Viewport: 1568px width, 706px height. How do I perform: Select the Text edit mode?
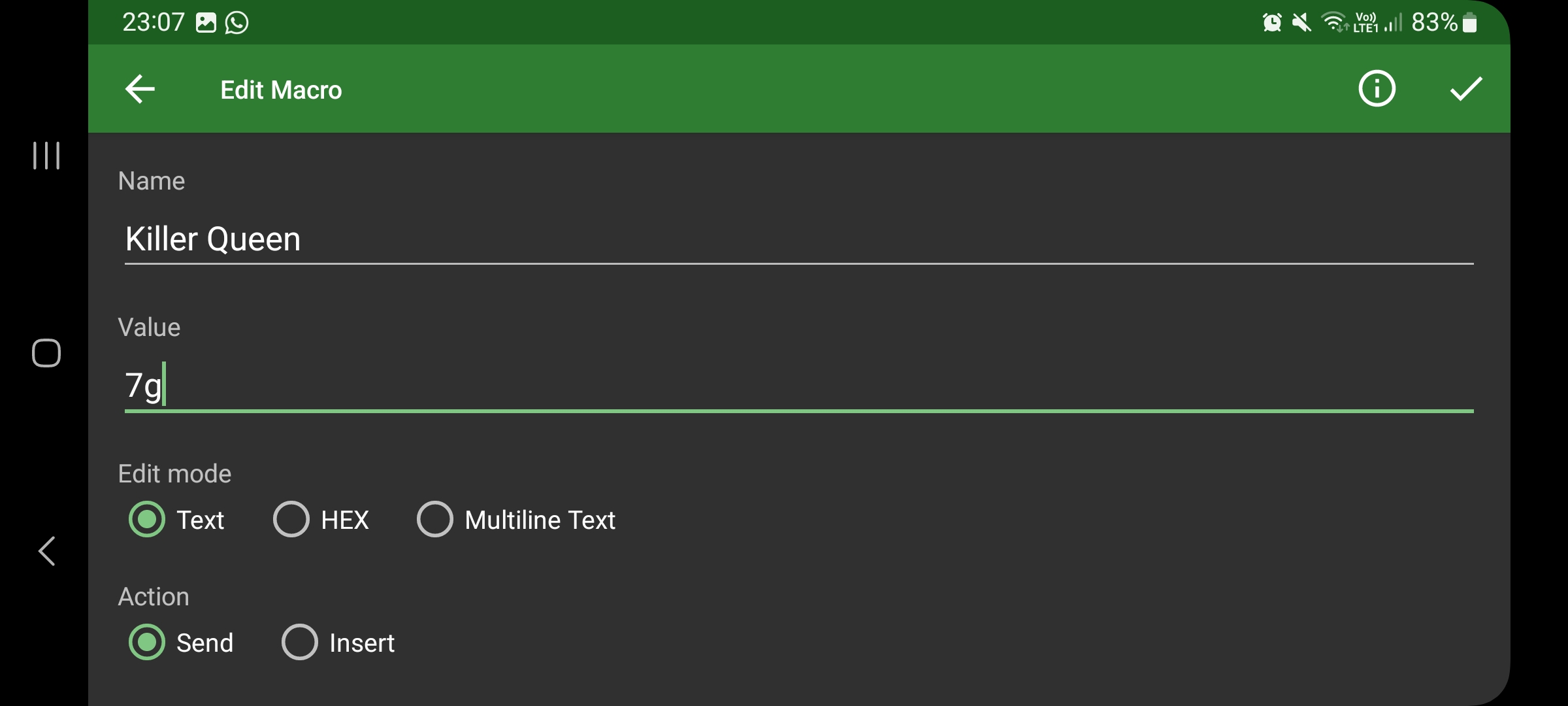coord(148,520)
